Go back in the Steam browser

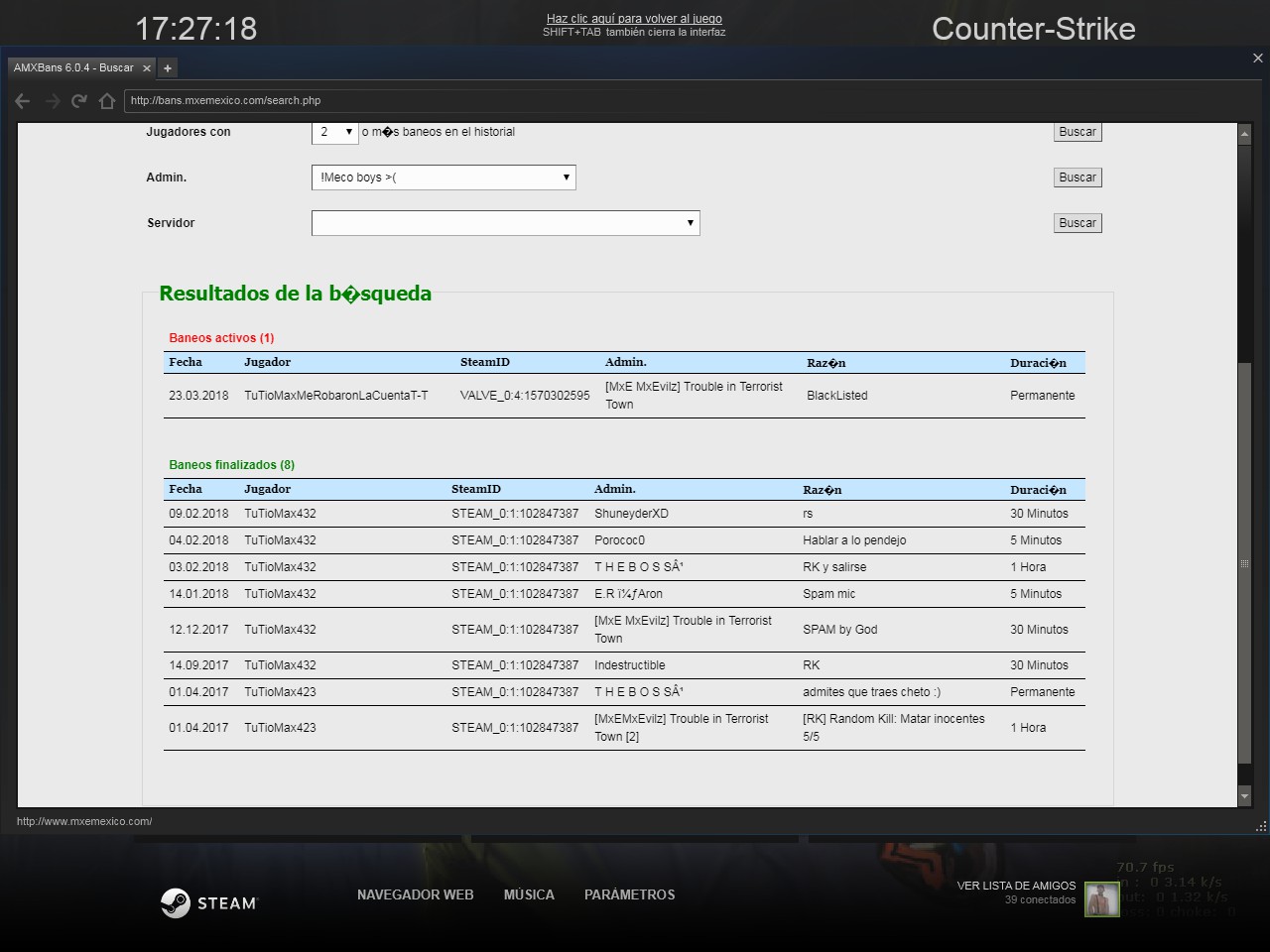23,100
